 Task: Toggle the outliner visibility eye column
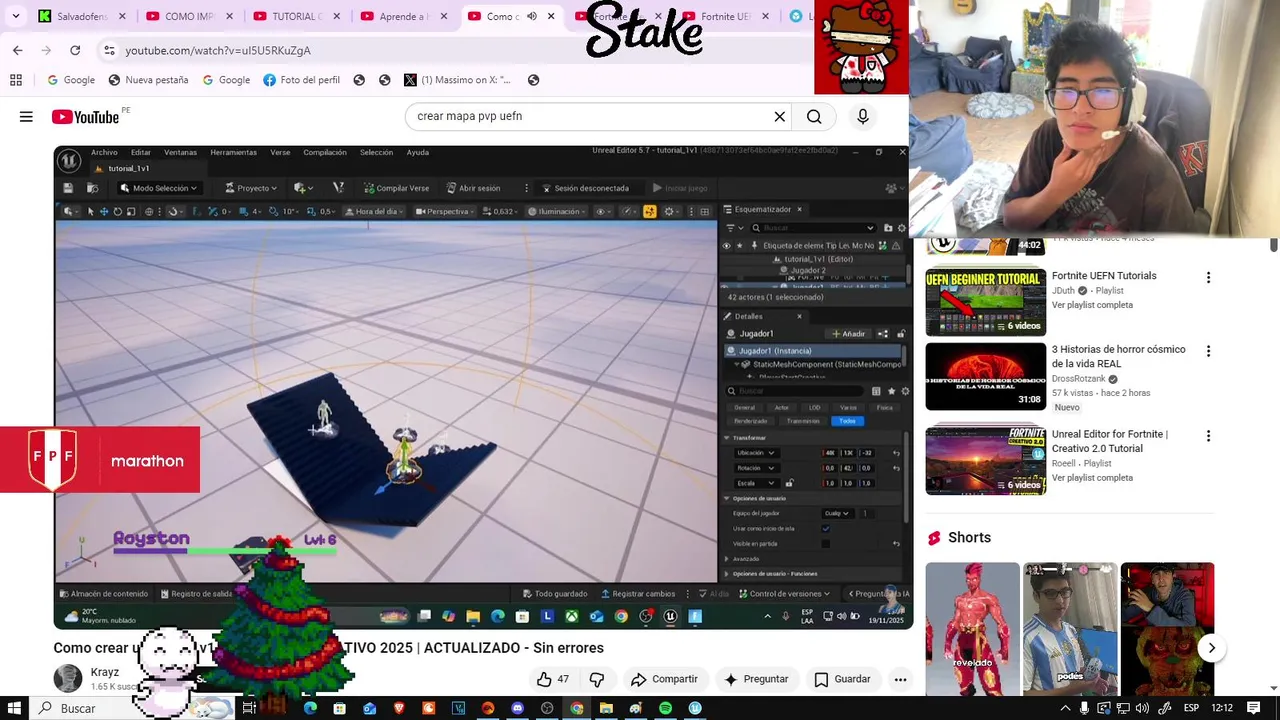click(x=726, y=245)
